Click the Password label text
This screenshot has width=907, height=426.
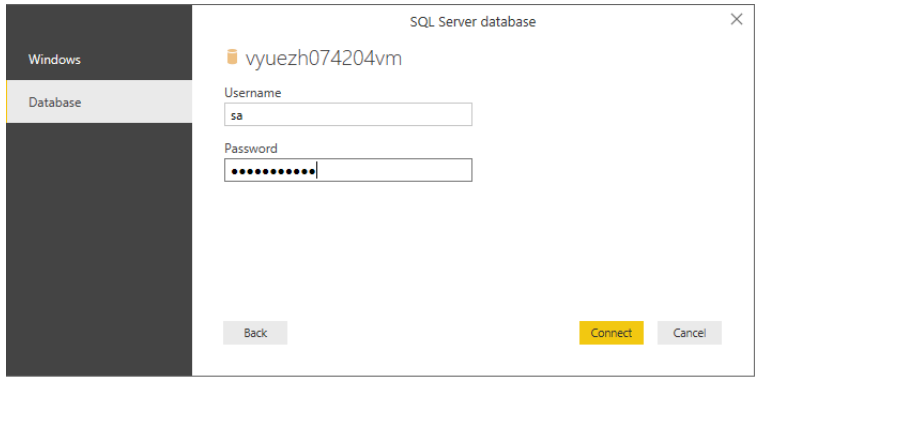pos(251,148)
